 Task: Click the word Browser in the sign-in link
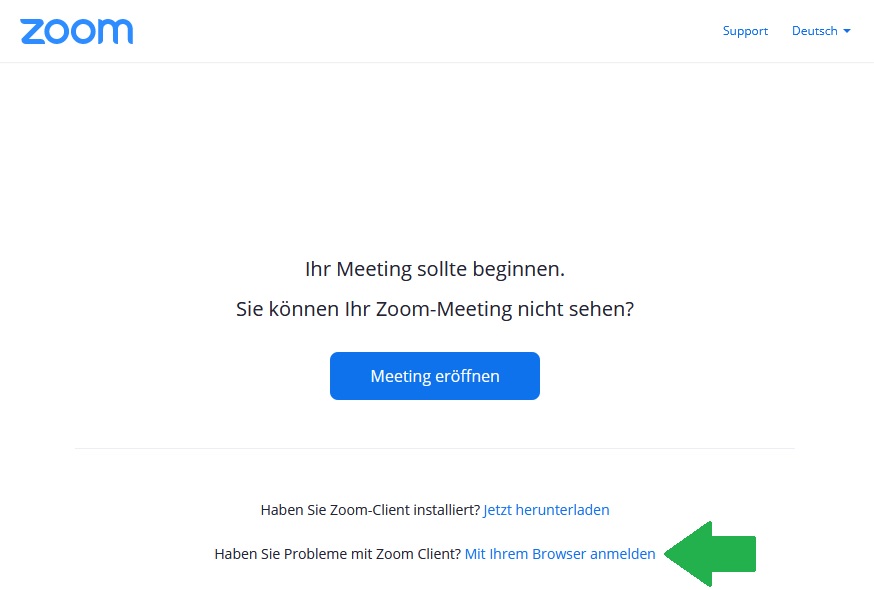tap(559, 554)
